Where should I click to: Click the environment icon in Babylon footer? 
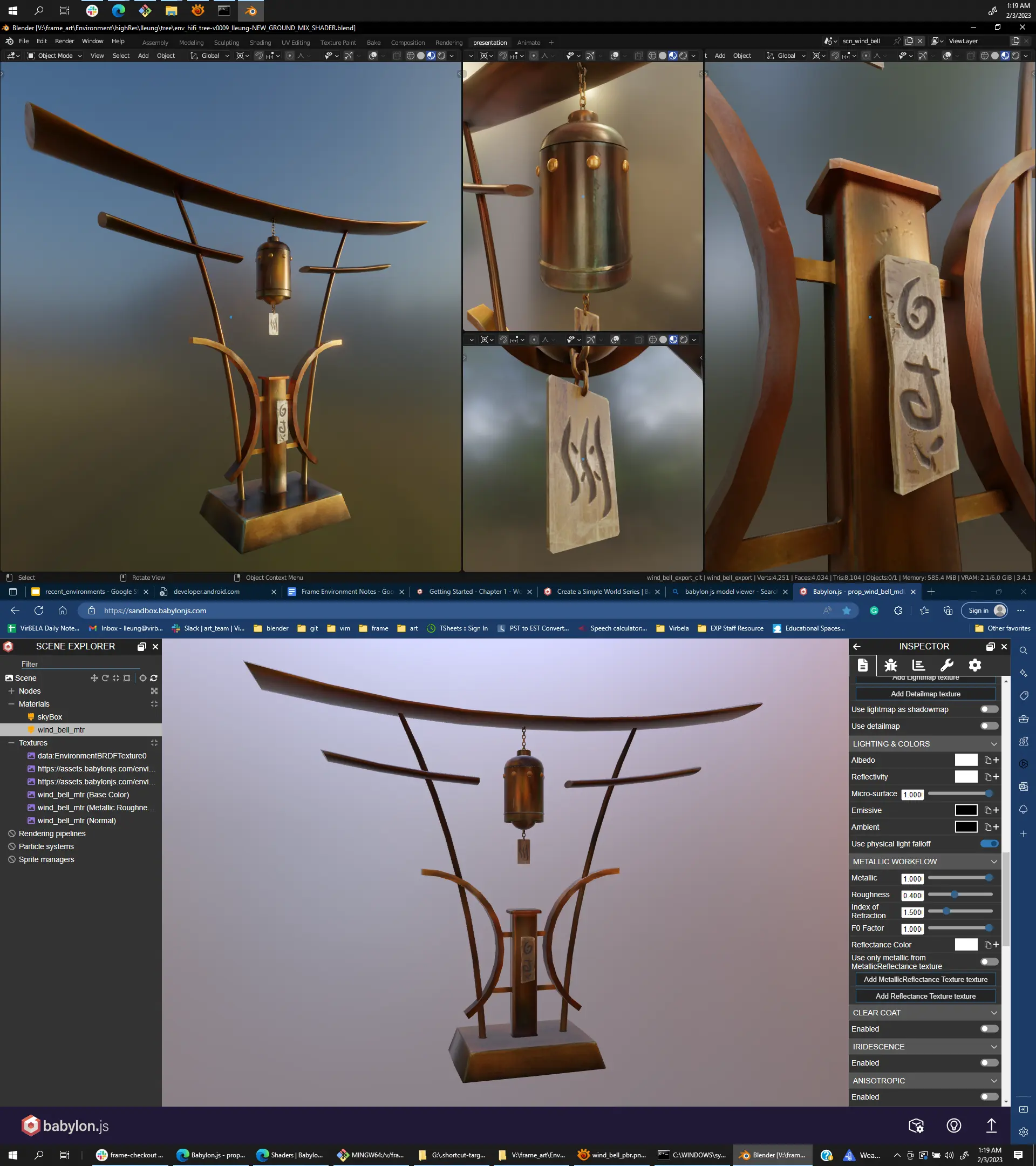pyautogui.click(x=953, y=1126)
